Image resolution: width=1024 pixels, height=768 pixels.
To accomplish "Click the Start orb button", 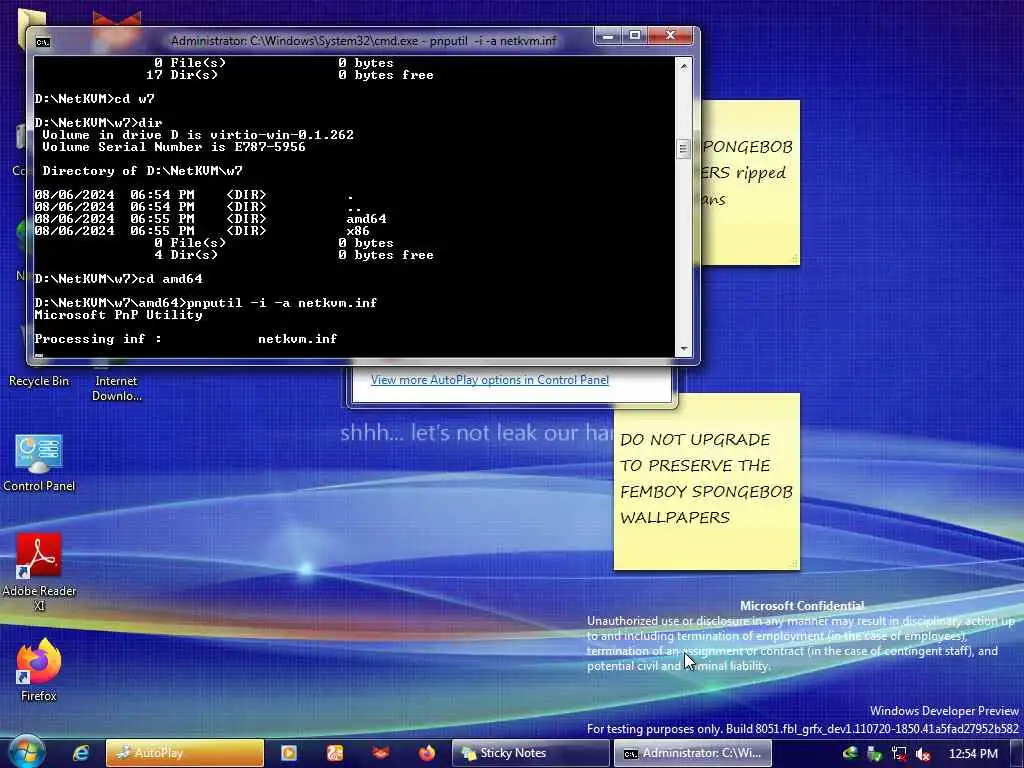I will coord(26,752).
